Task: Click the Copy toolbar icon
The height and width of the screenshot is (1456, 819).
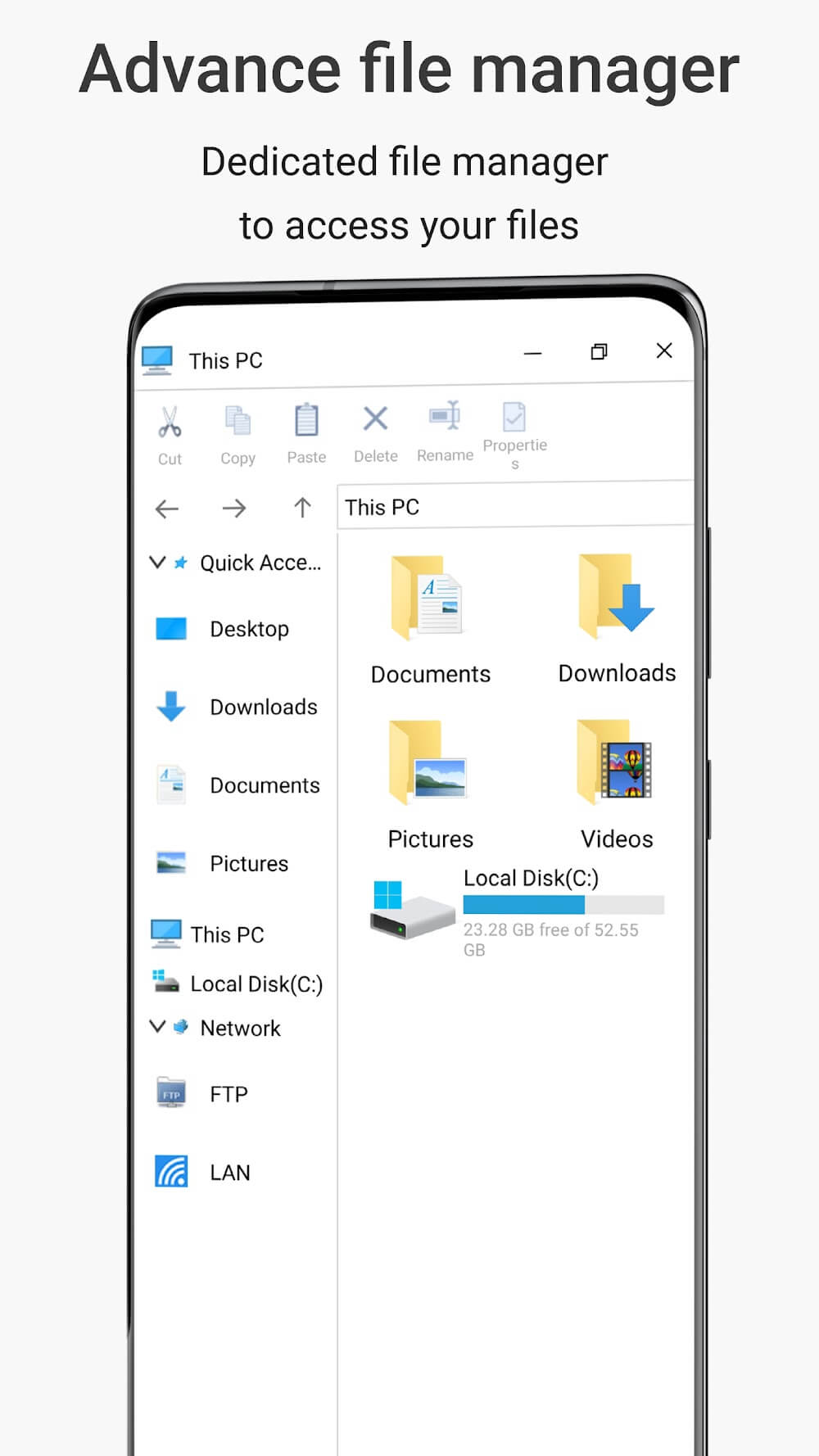Action: coord(238,421)
